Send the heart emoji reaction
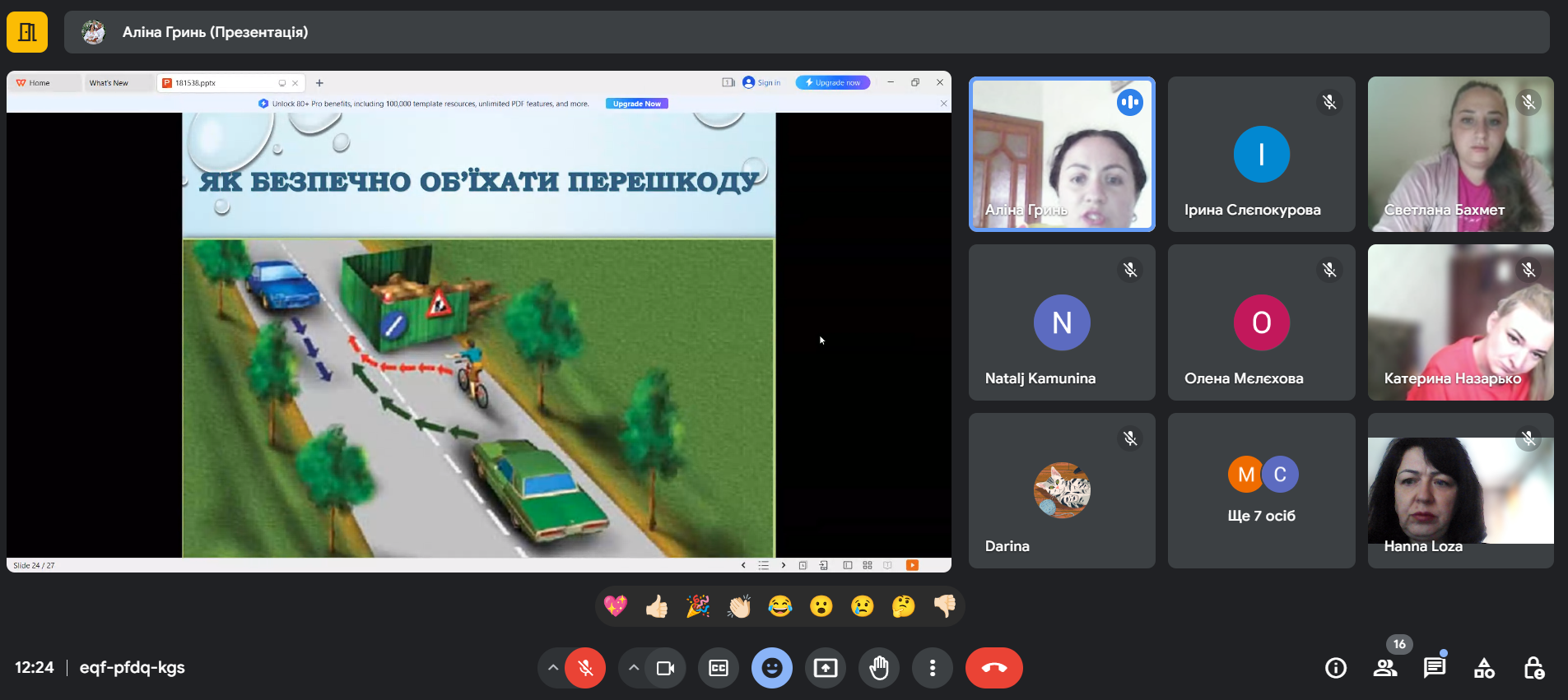 [x=616, y=607]
